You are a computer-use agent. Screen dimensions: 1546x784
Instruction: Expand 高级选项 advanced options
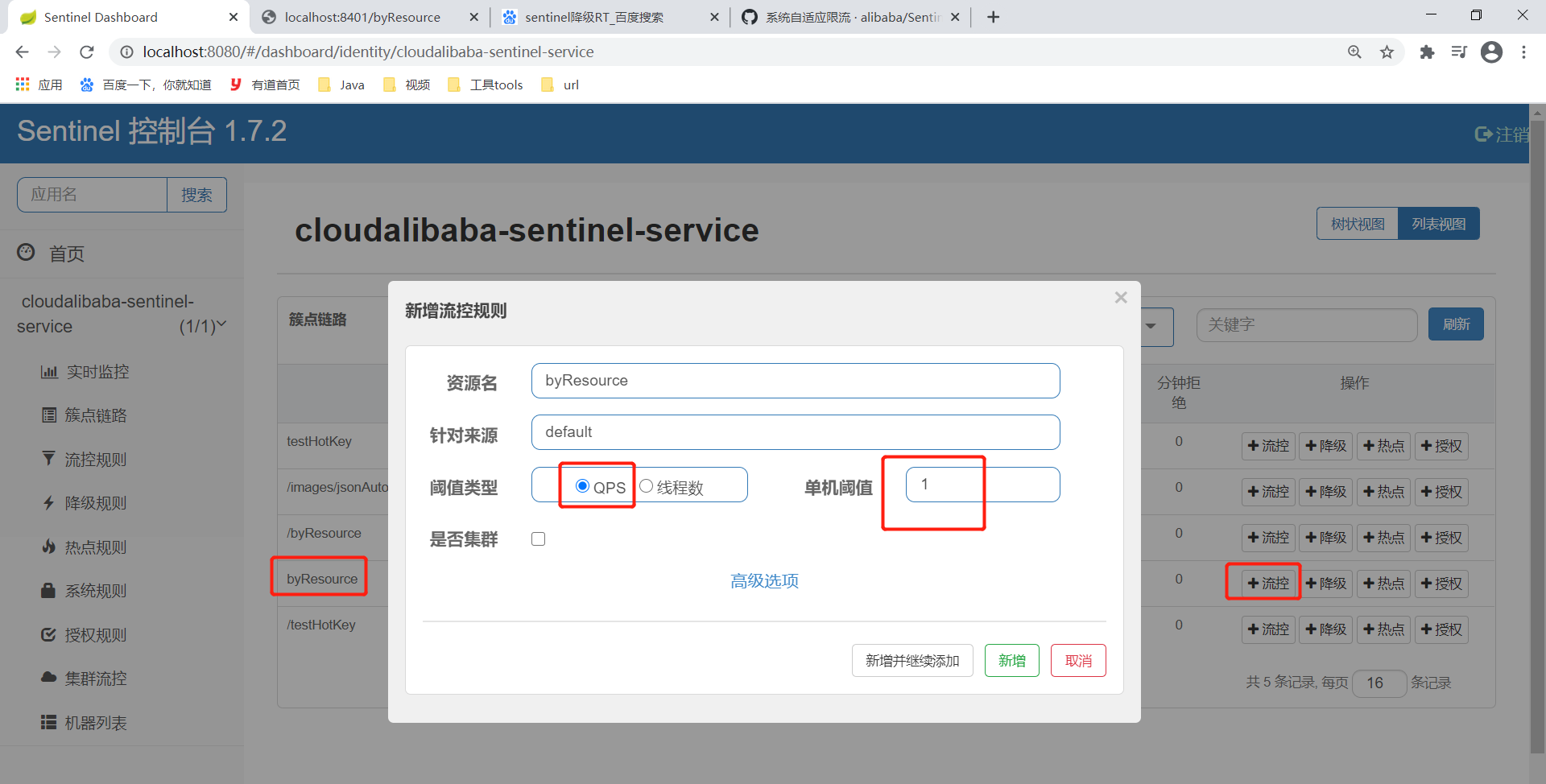(764, 580)
